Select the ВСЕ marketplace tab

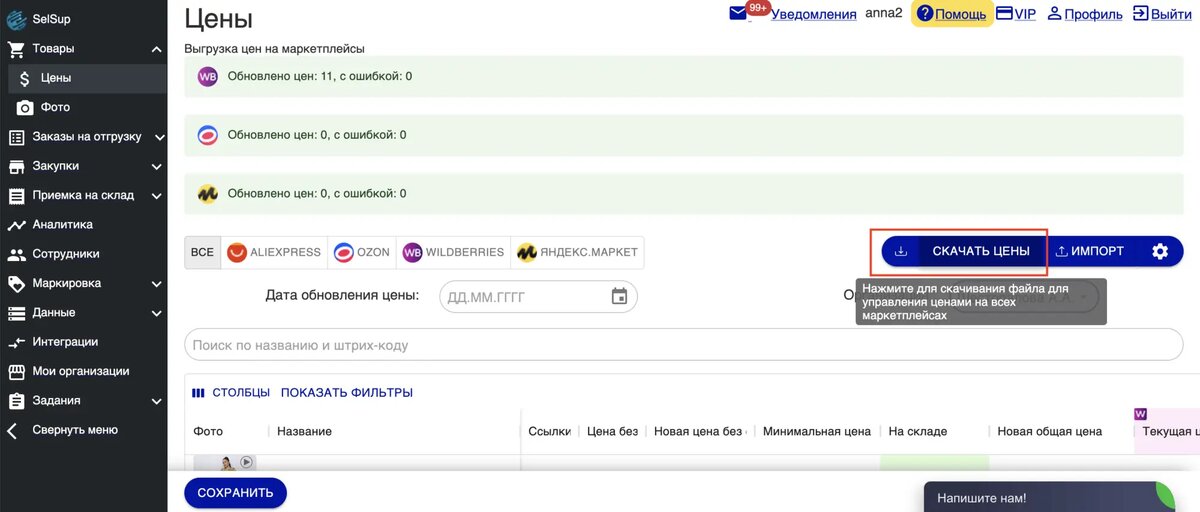[x=202, y=252]
